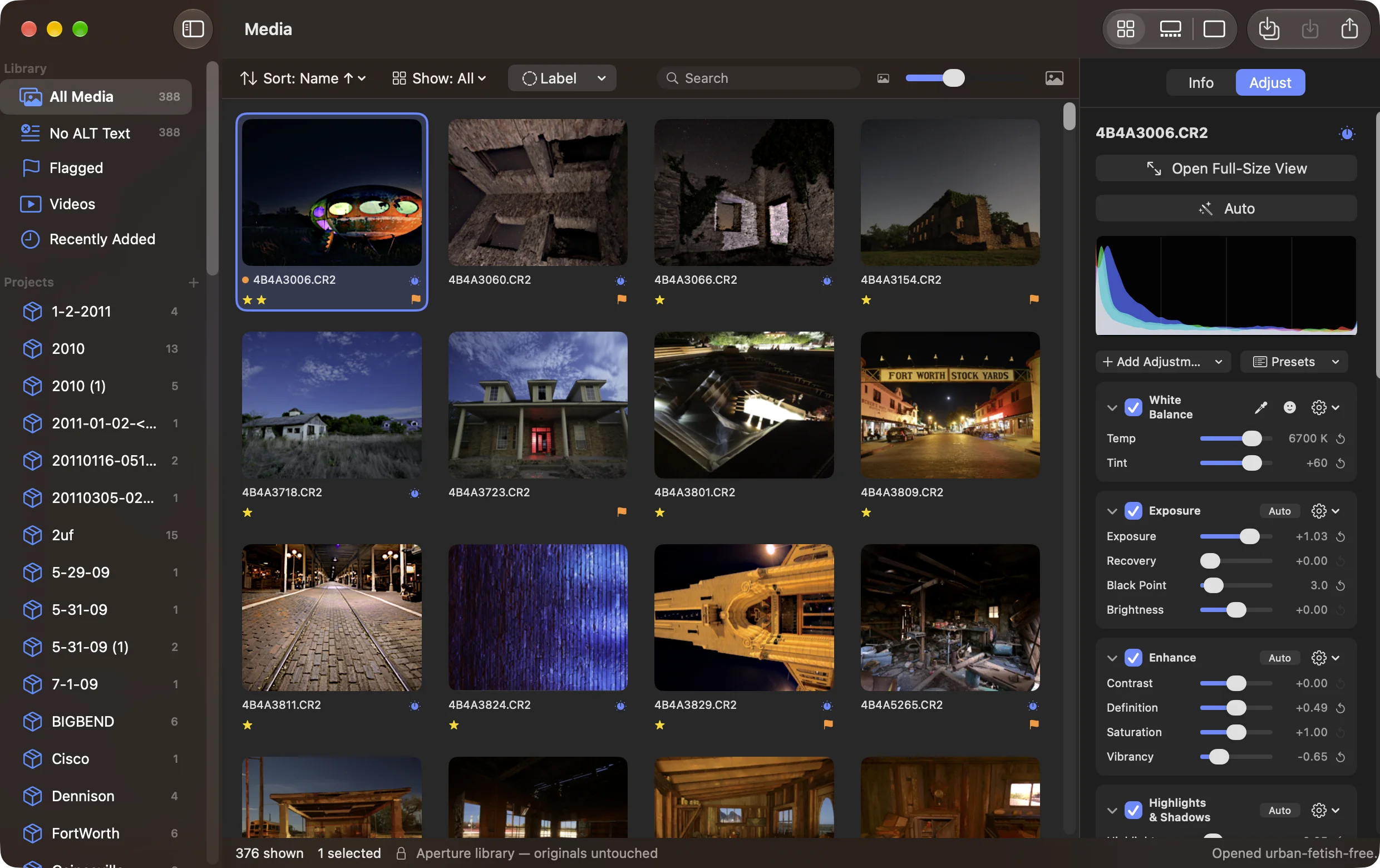Click the White Balance face detection icon
Viewport: 1380px width, 868px height.
coord(1289,407)
